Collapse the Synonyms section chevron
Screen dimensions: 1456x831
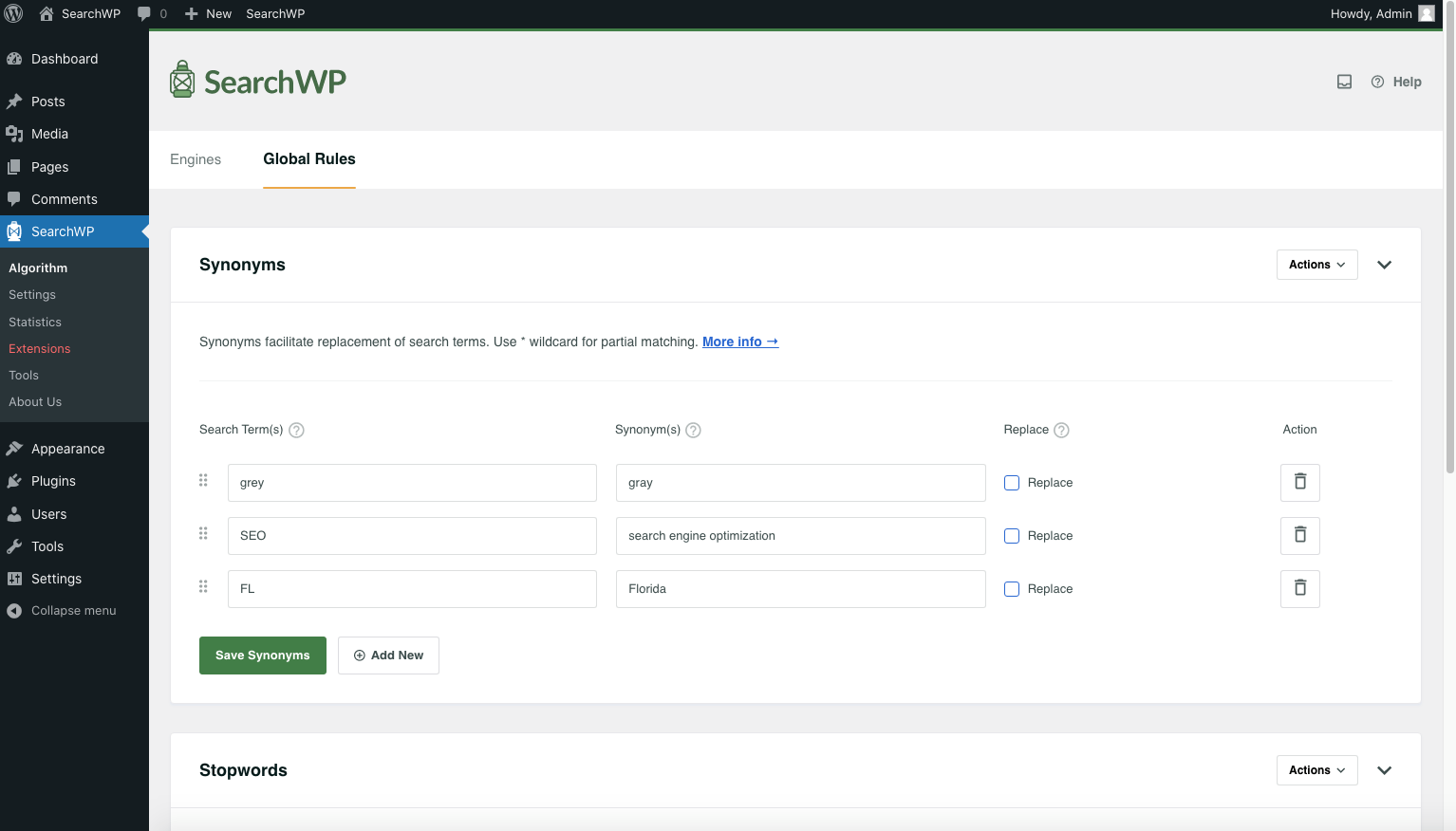click(1384, 265)
